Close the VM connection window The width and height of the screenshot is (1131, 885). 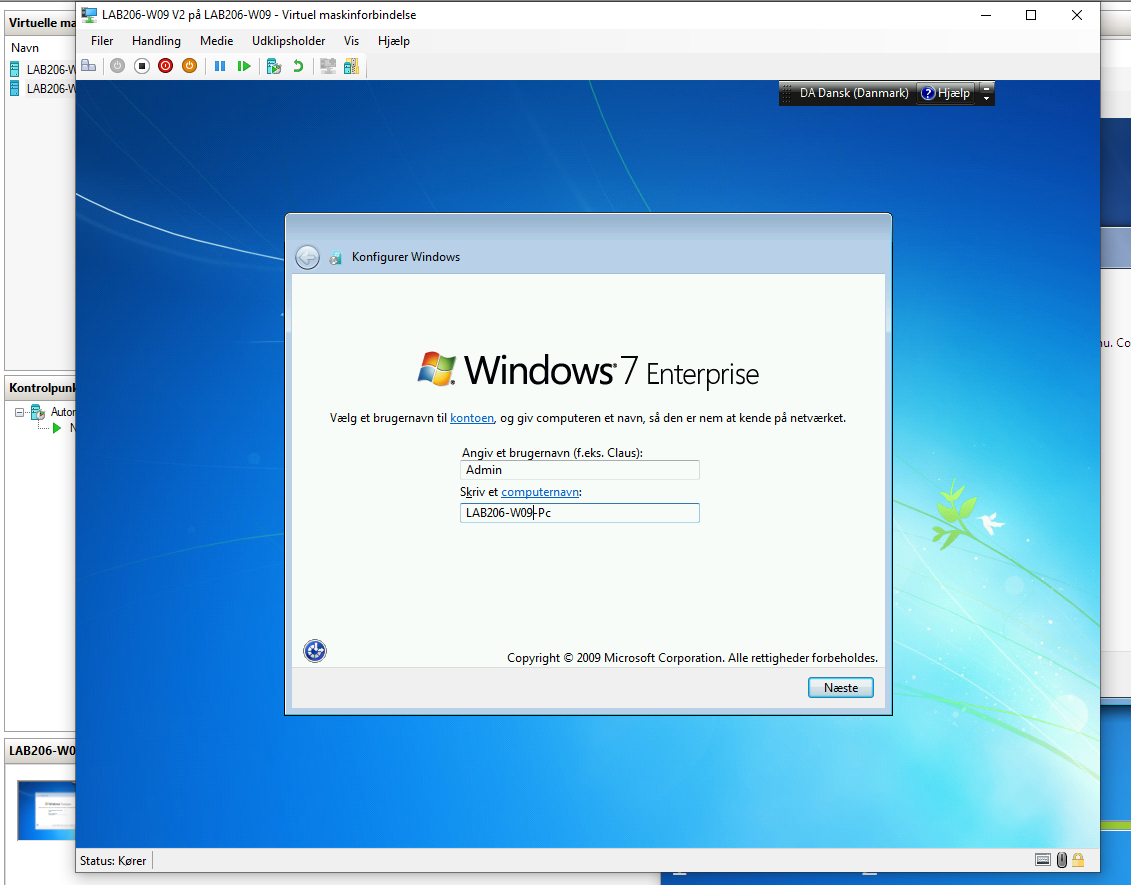[x=1077, y=15]
